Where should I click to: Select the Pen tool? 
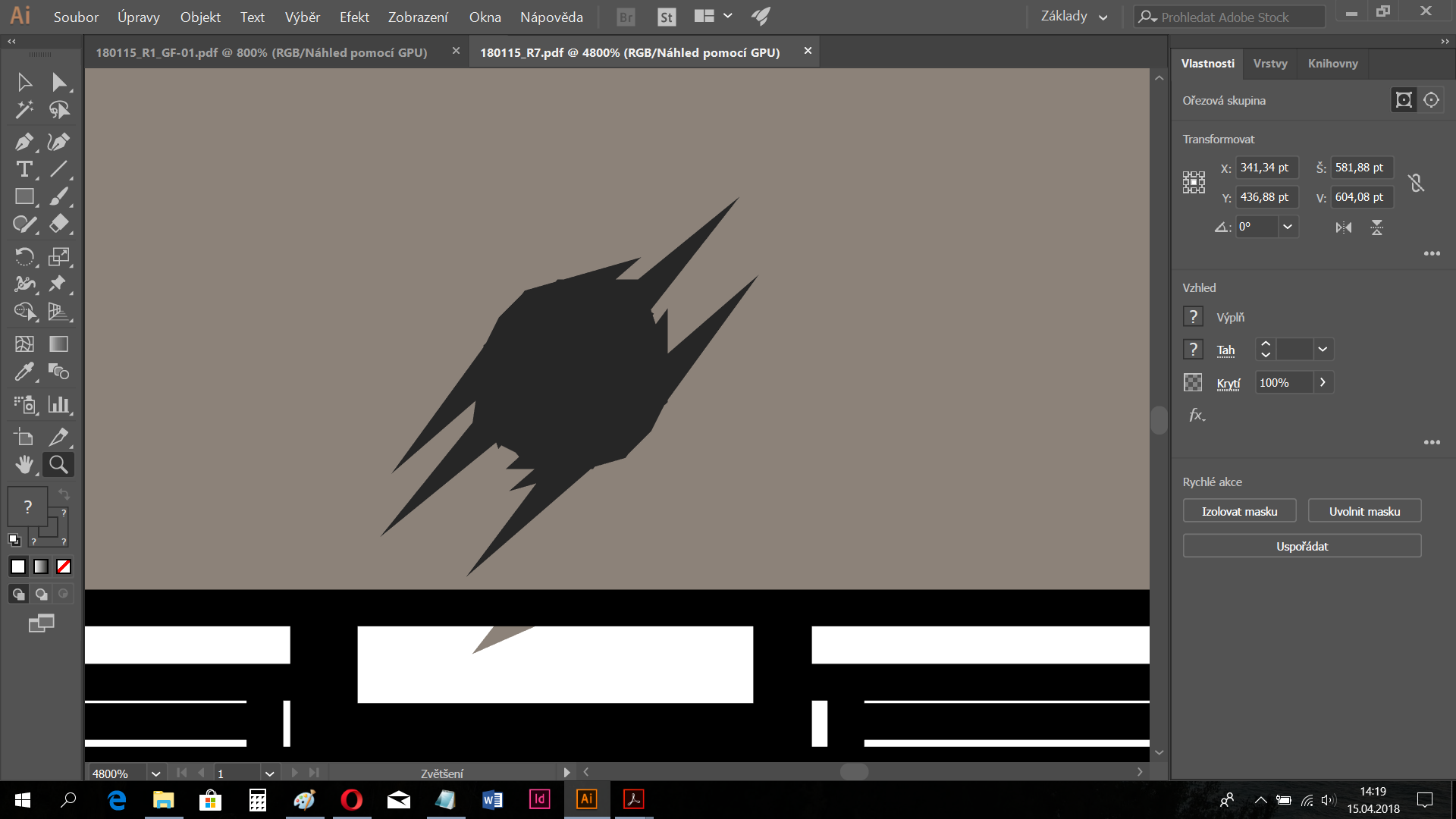tap(24, 142)
